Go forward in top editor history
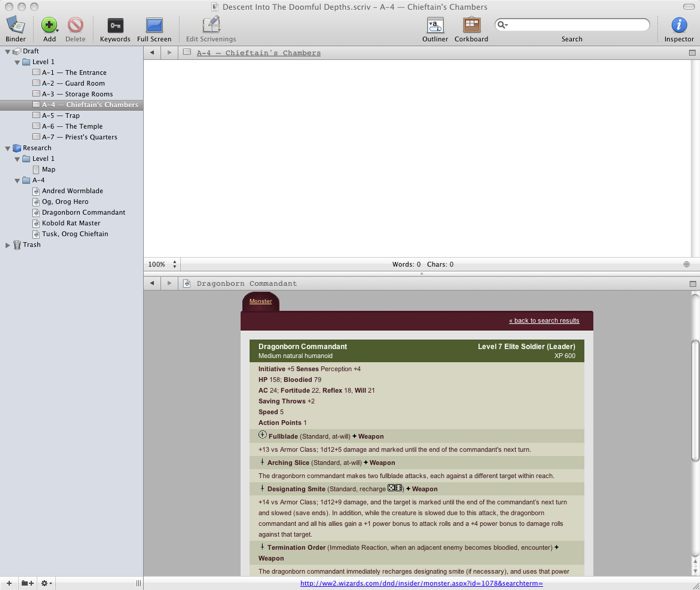 click(169, 53)
